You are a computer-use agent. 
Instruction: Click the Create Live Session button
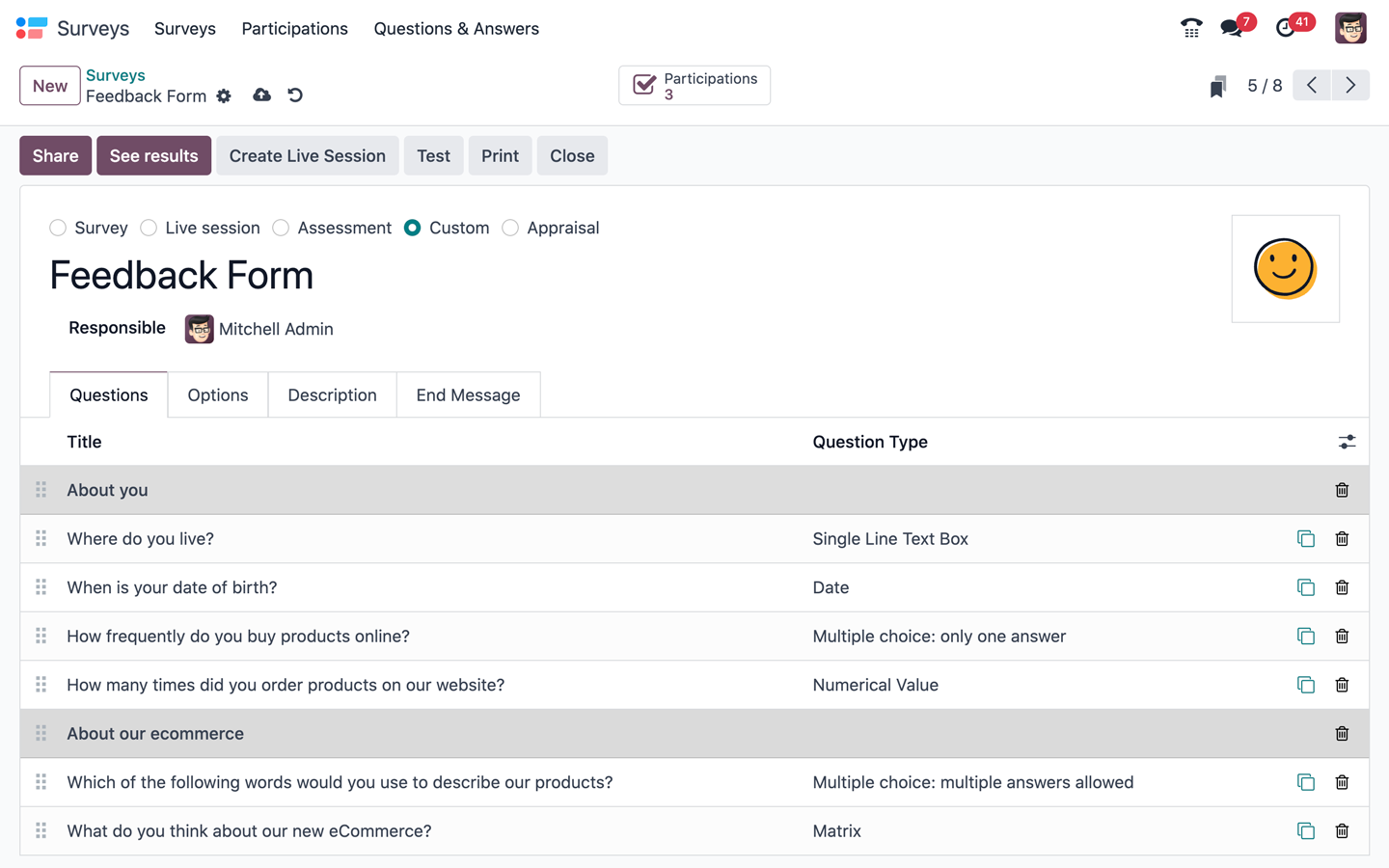pyautogui.click(x=307, y=155)
